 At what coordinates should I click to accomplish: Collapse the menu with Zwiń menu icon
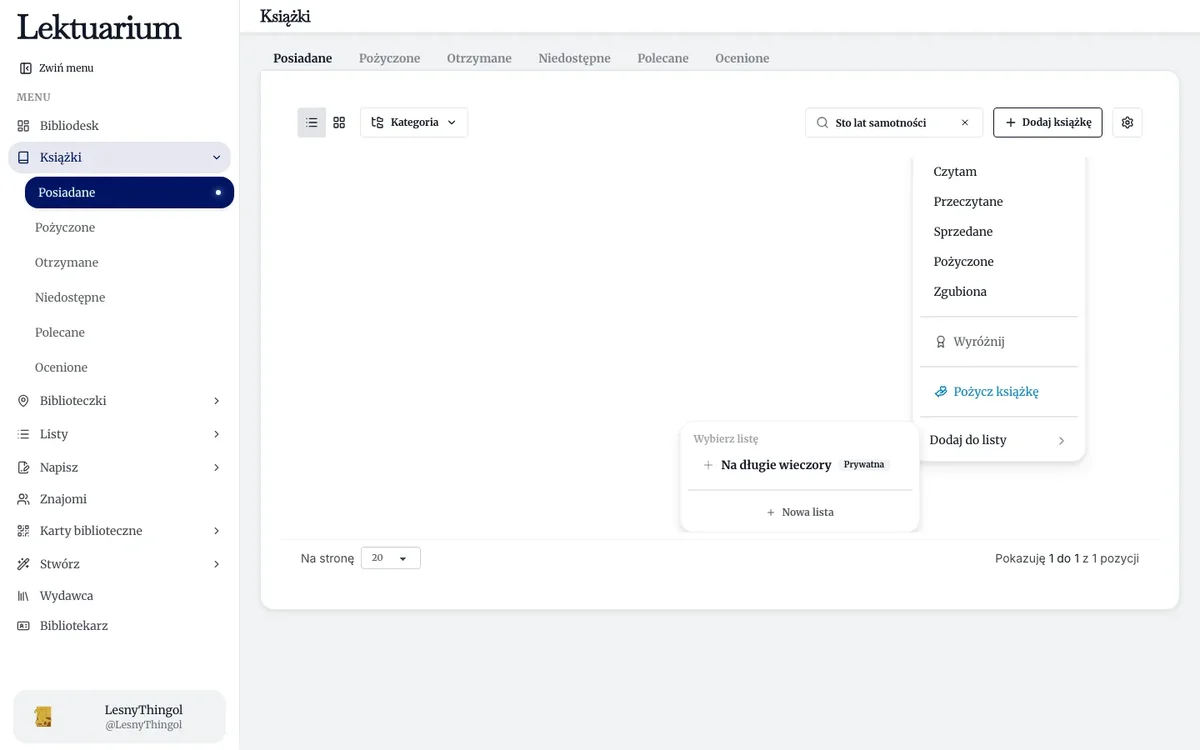point(25,68)
